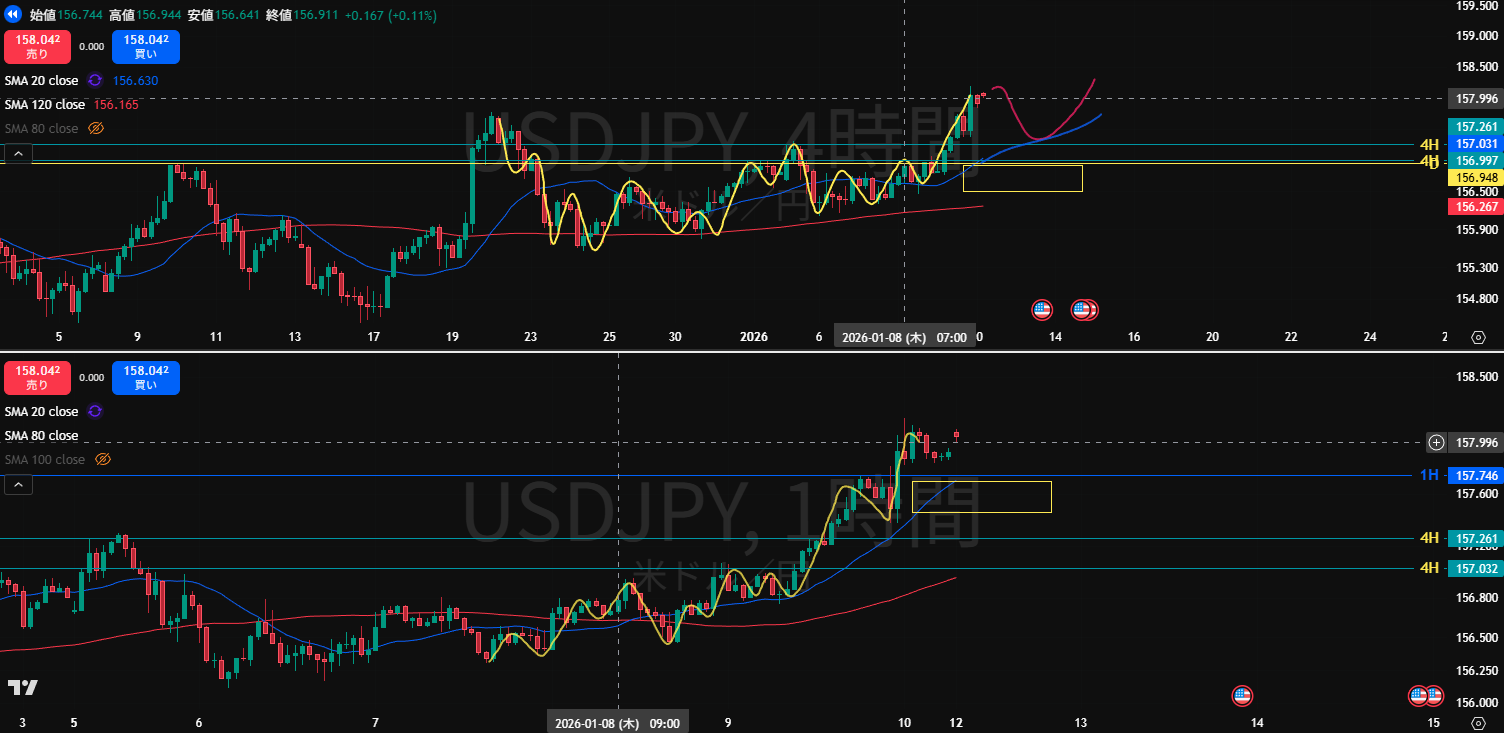
Task: Click the 2026-01-08 07:00 time axis marker
Action: pos(904,338)
